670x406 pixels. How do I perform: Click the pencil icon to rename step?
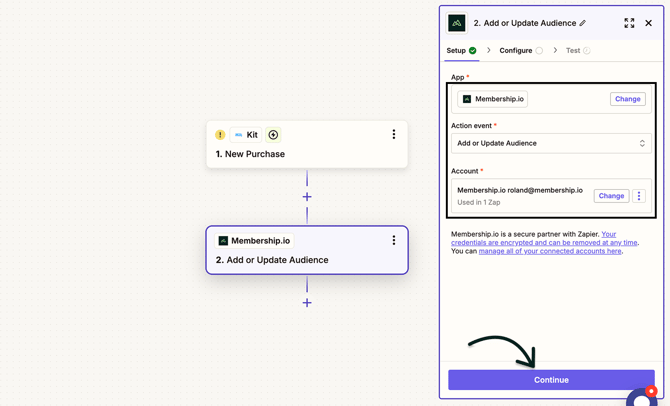(582, 23)
